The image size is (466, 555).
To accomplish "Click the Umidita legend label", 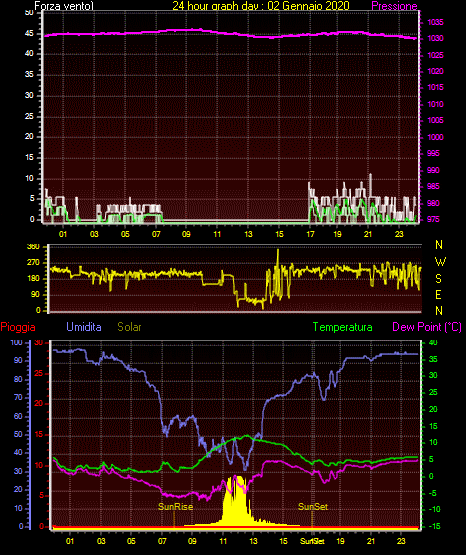I will coord(84,327).
